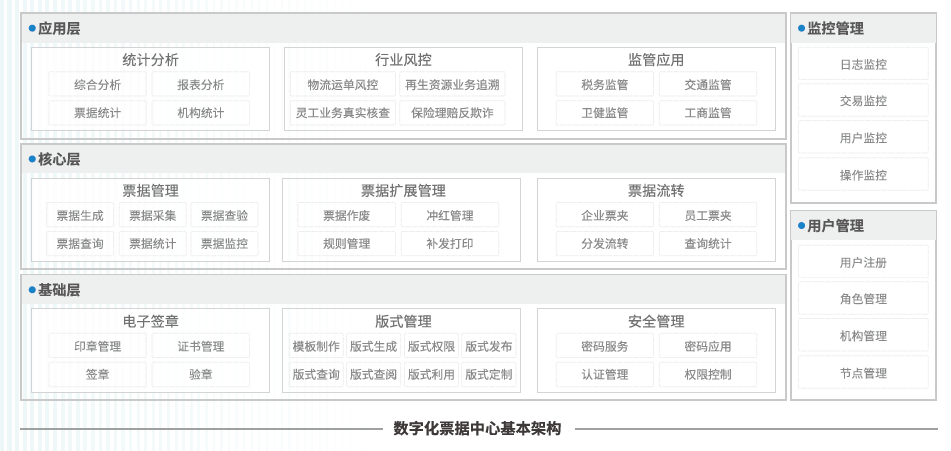Click the 数字化票据中心基本架构 title
Image resolution: width=951 pixels, height=451 pixels.
(x=477, y=429)
